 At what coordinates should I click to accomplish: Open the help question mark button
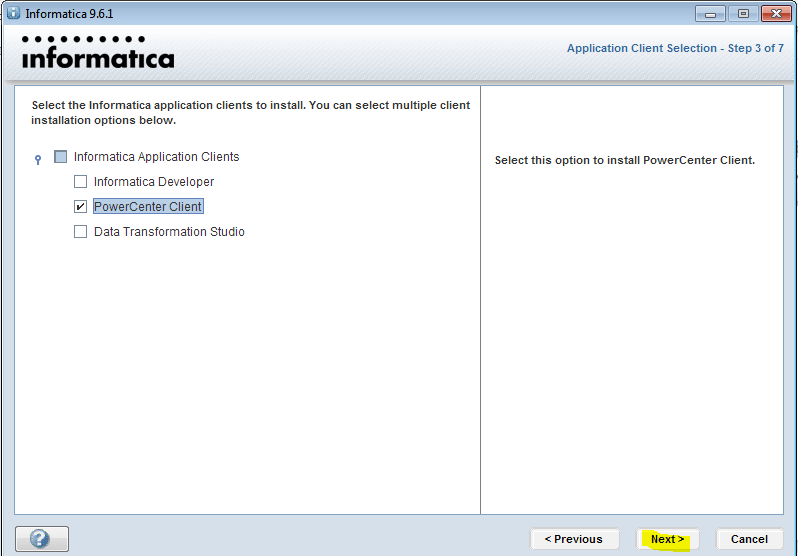(42, 538)
